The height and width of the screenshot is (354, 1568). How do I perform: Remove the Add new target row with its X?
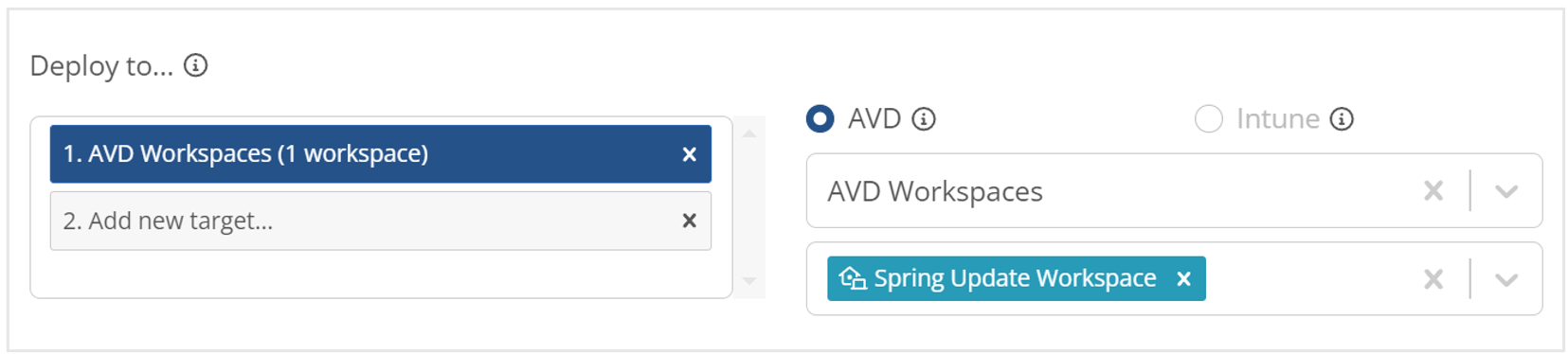pos(690,221)
